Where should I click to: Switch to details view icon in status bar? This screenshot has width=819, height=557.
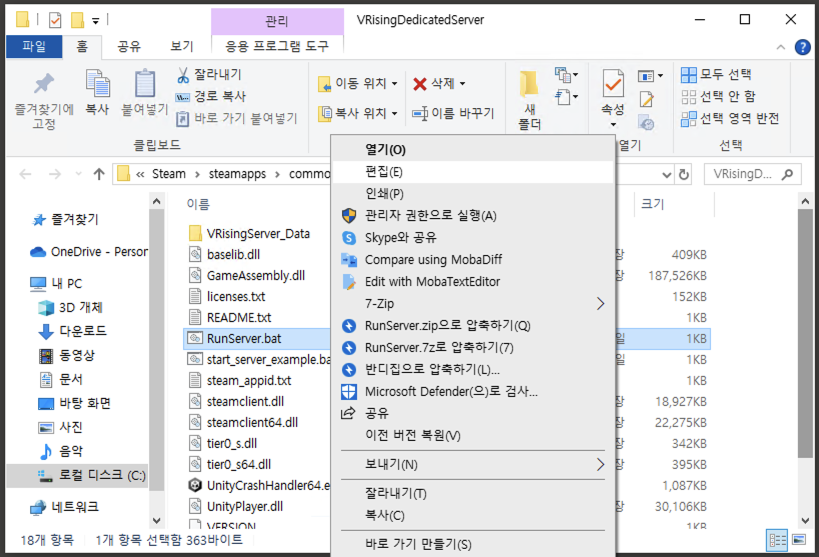pyautogui.click(x=777, y=540)
